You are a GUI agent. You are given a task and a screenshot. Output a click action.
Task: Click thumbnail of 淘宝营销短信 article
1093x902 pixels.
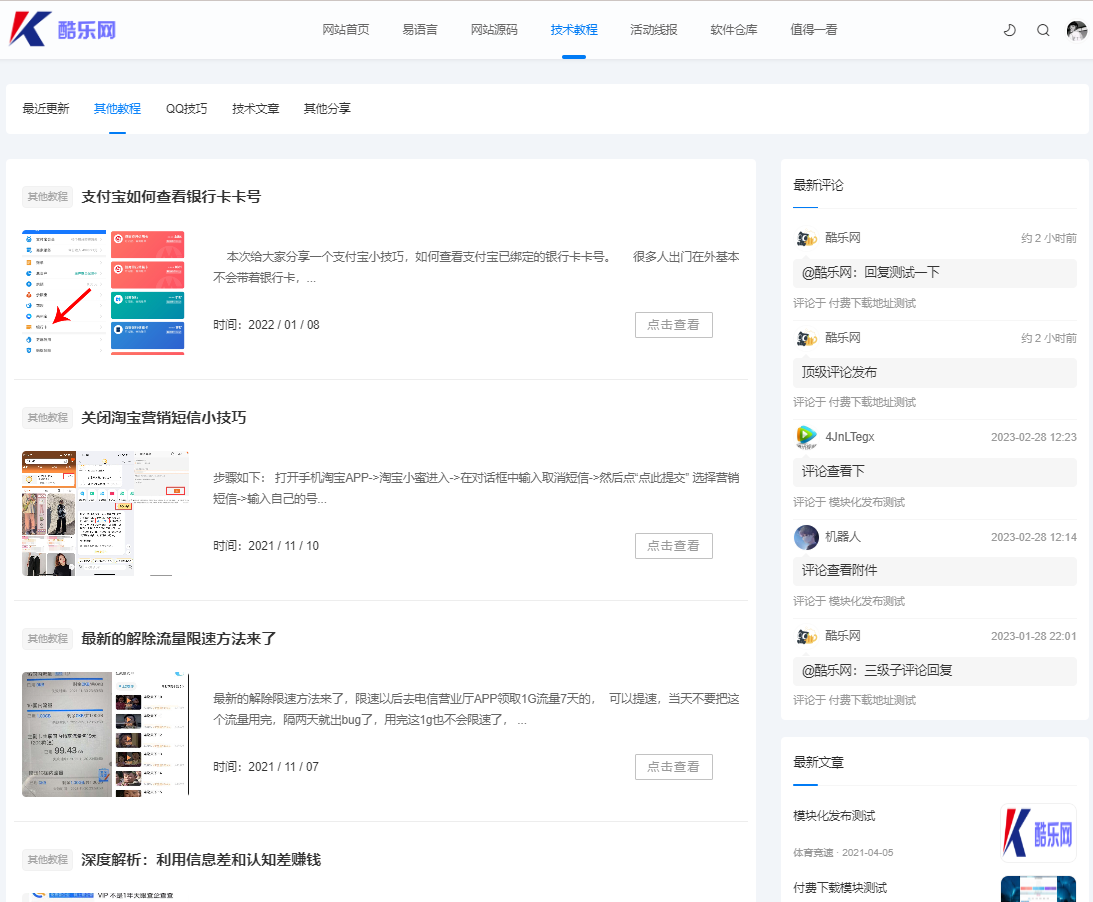click(105, 513)
